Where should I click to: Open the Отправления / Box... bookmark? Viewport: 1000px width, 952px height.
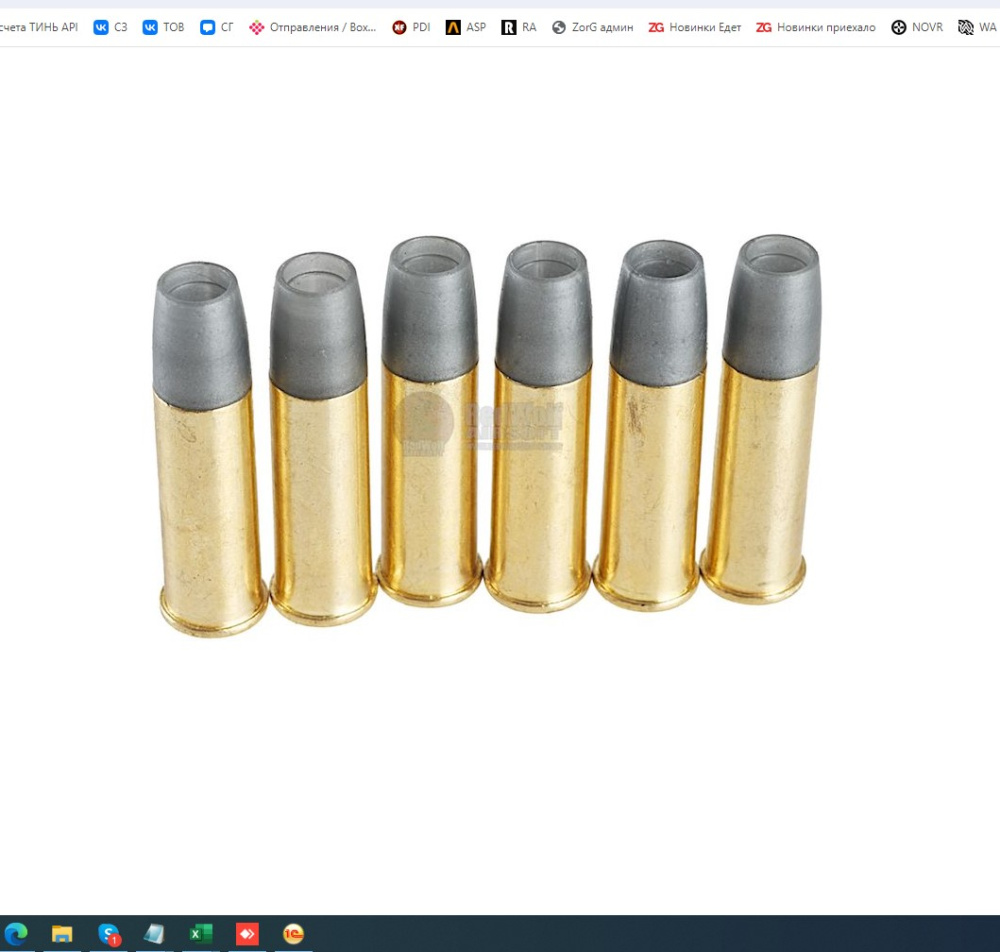pyautogui.click(x=312, y=27)
